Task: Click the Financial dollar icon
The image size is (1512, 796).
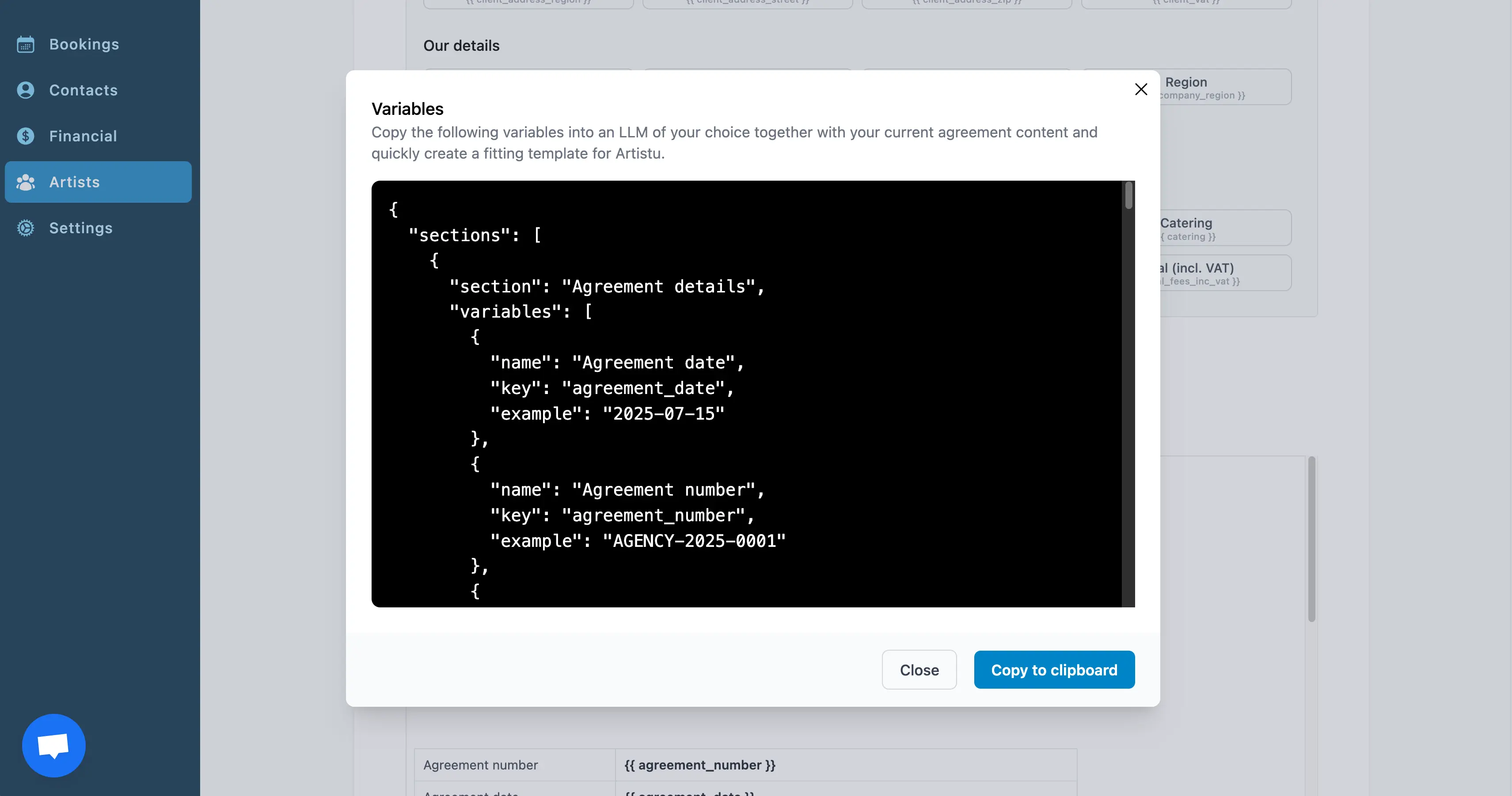Action: (x=25, y=136)
